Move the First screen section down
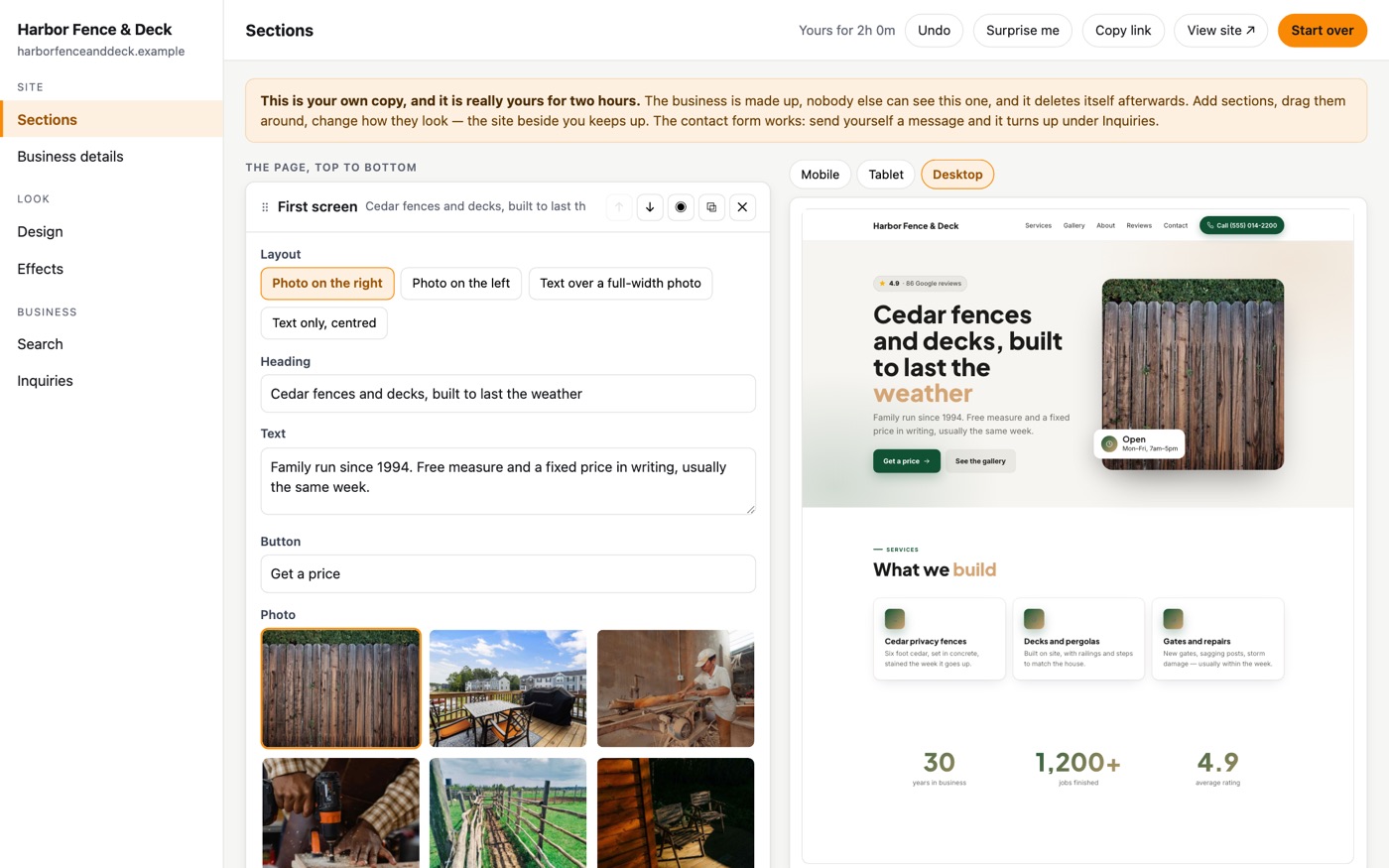Image resolution: width=1389 pixels, height=868 pixels. tap(650, 207)
